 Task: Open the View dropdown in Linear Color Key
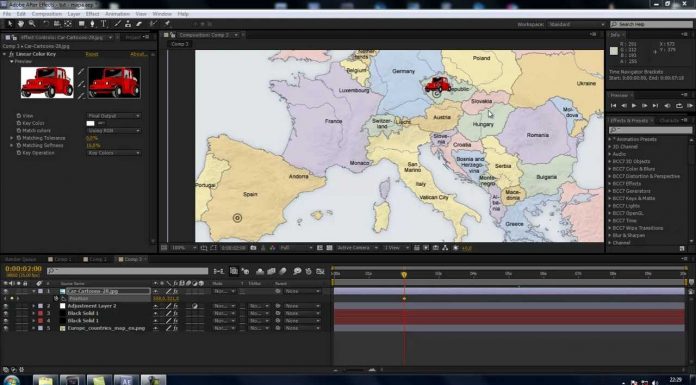[114, 116]
